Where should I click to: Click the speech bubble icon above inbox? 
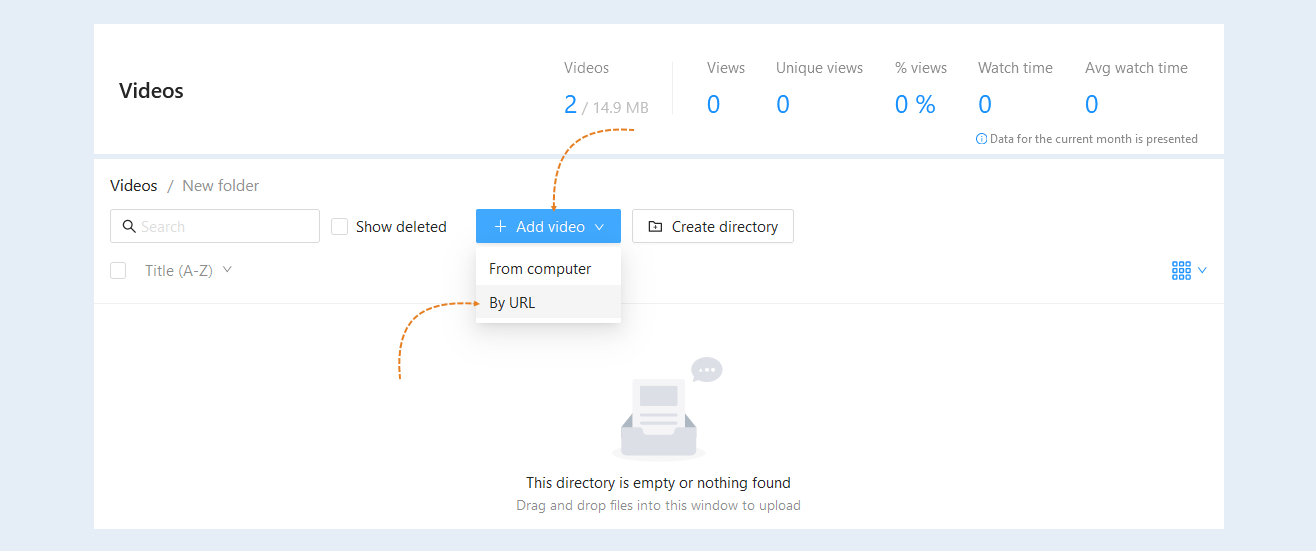[x=707, y=369]
